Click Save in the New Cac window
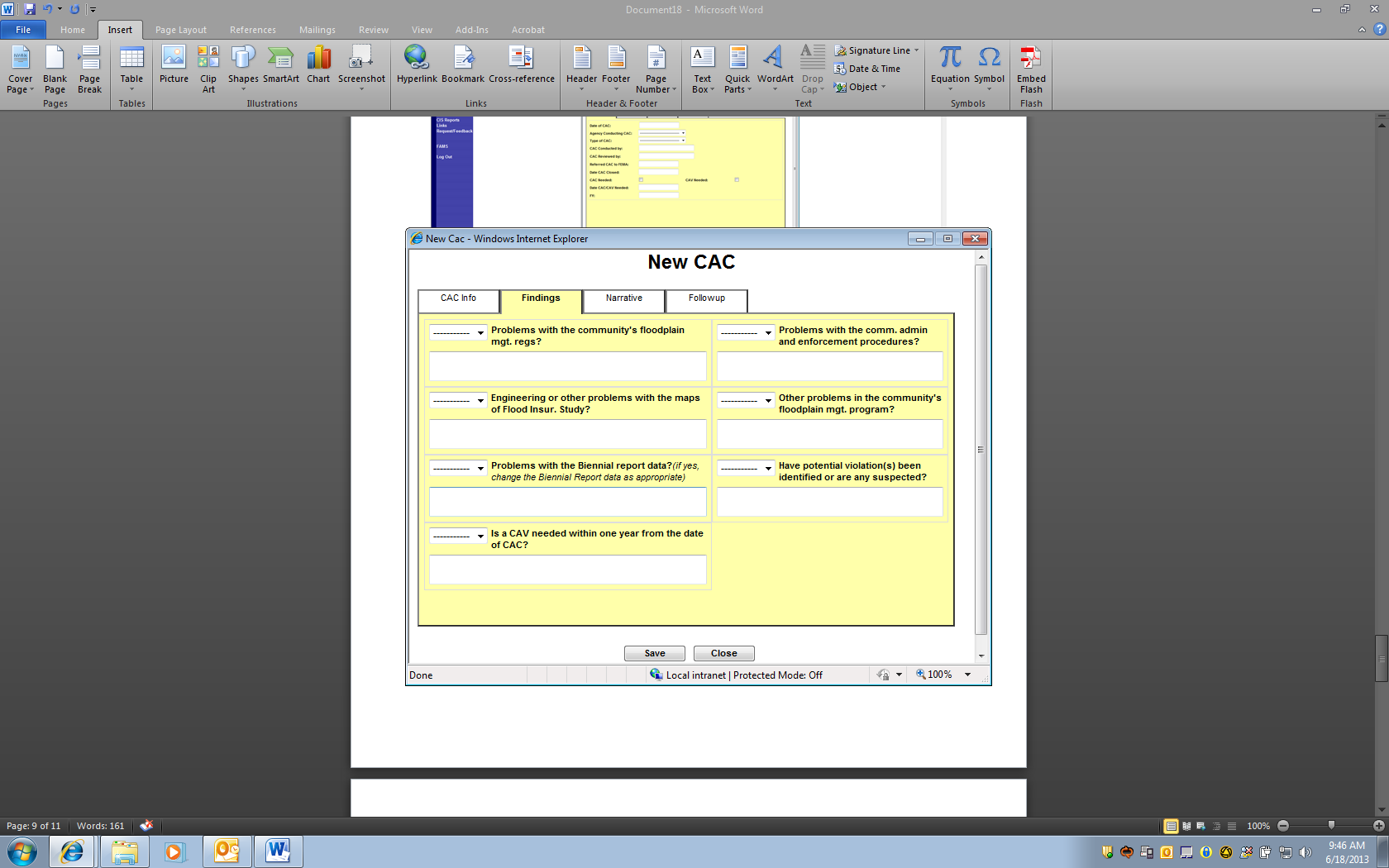1389x868 pixels. [655, 653]
